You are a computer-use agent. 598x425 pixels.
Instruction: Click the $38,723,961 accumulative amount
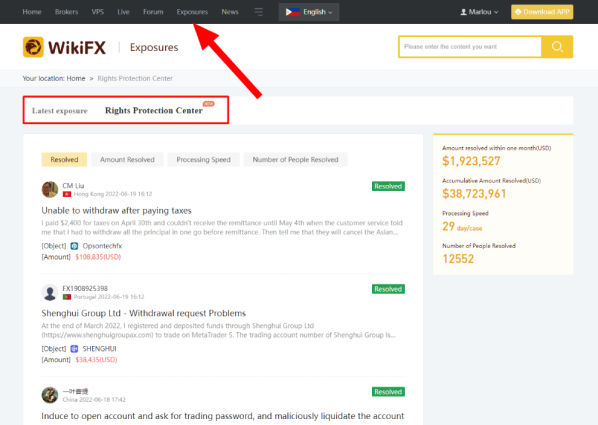(x=474, y=194)
